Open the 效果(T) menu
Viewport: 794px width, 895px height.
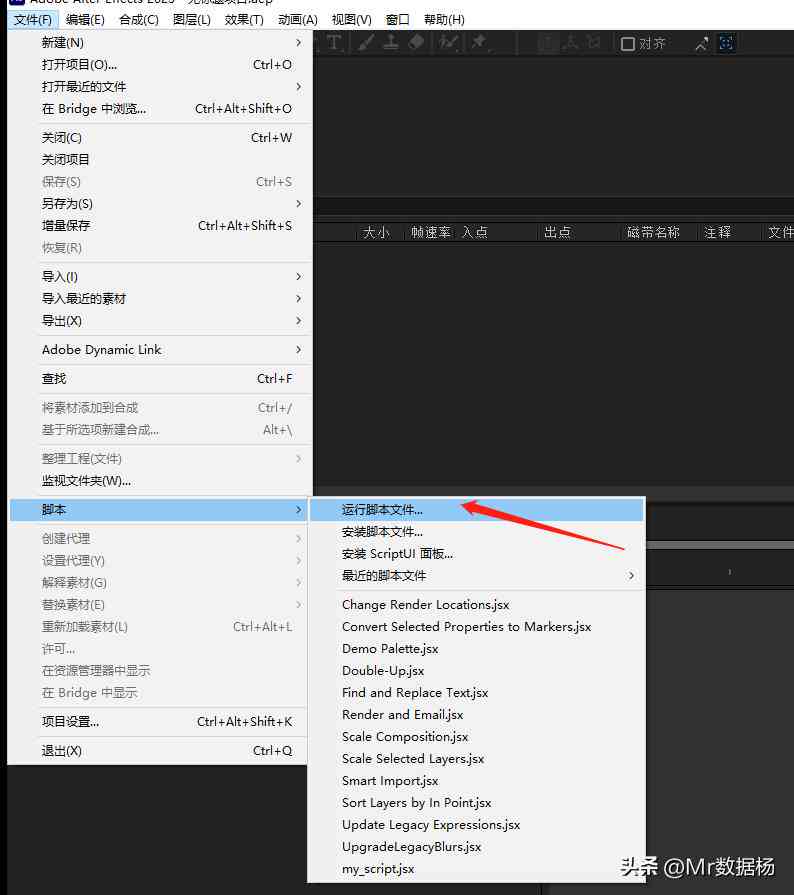(x=244, y=20)
